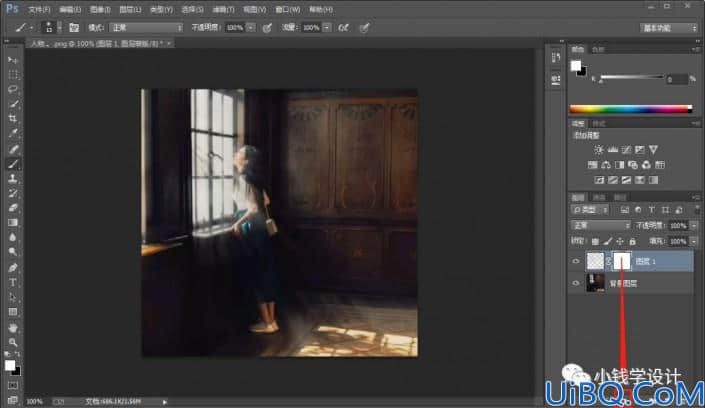705x408 pixels.
Task: Select the Dodge tool
Action: (13, 252)
